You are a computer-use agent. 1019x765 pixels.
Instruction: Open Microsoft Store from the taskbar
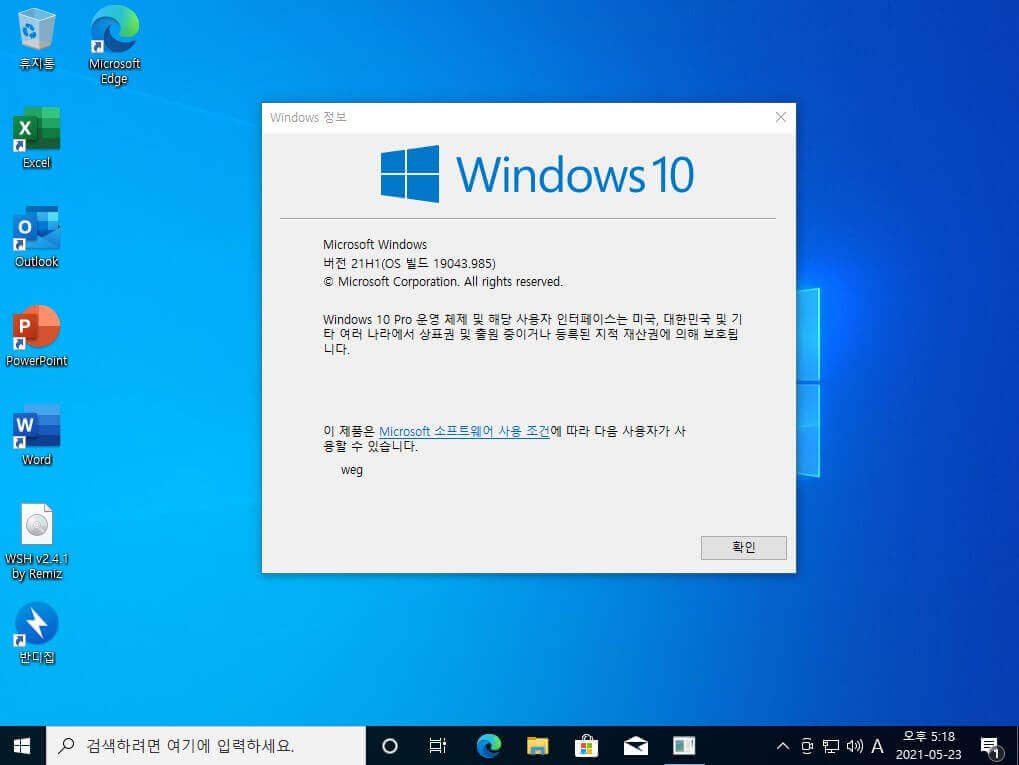click(x=586, y=746)
